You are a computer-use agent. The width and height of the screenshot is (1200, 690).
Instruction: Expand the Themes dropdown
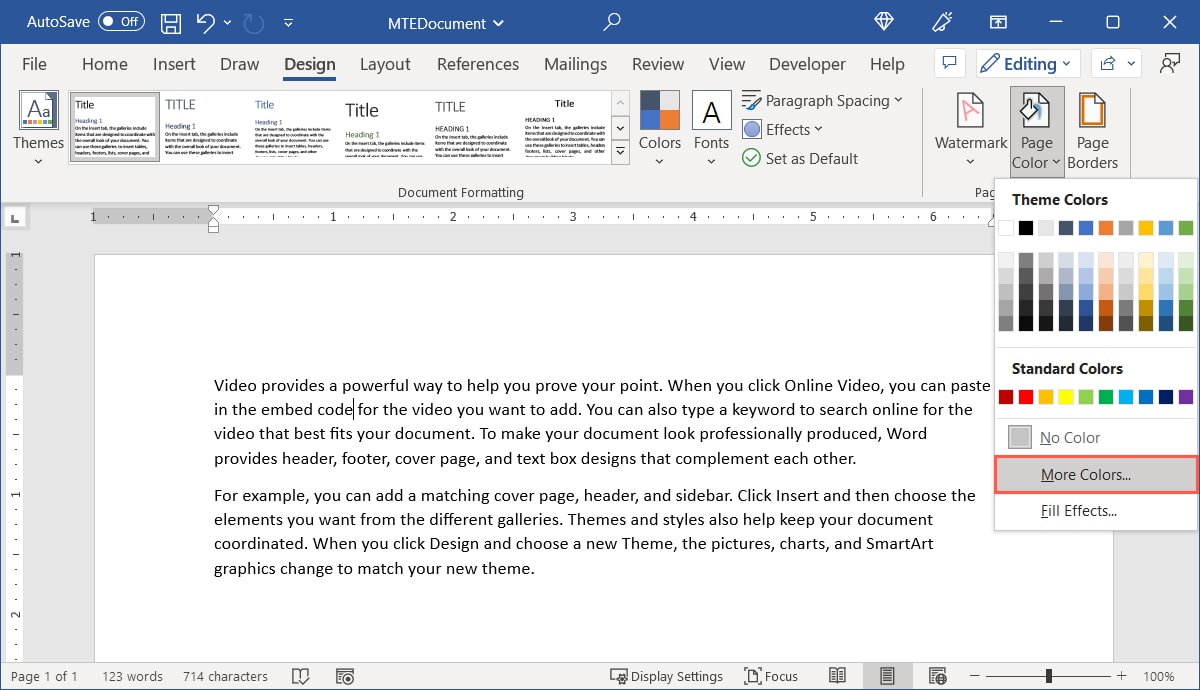[38, 128]
